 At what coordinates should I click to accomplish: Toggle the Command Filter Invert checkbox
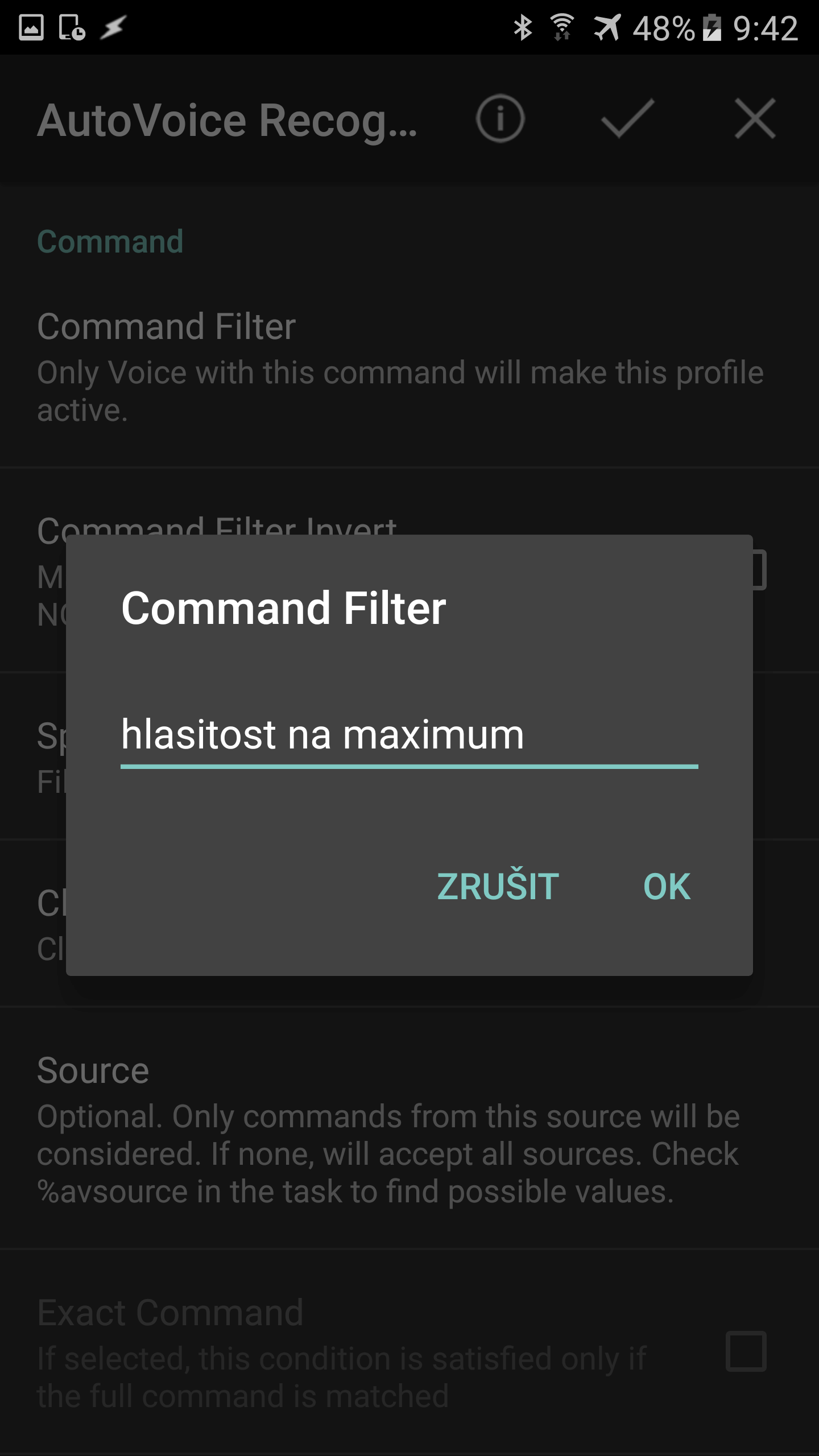point(759,570)
